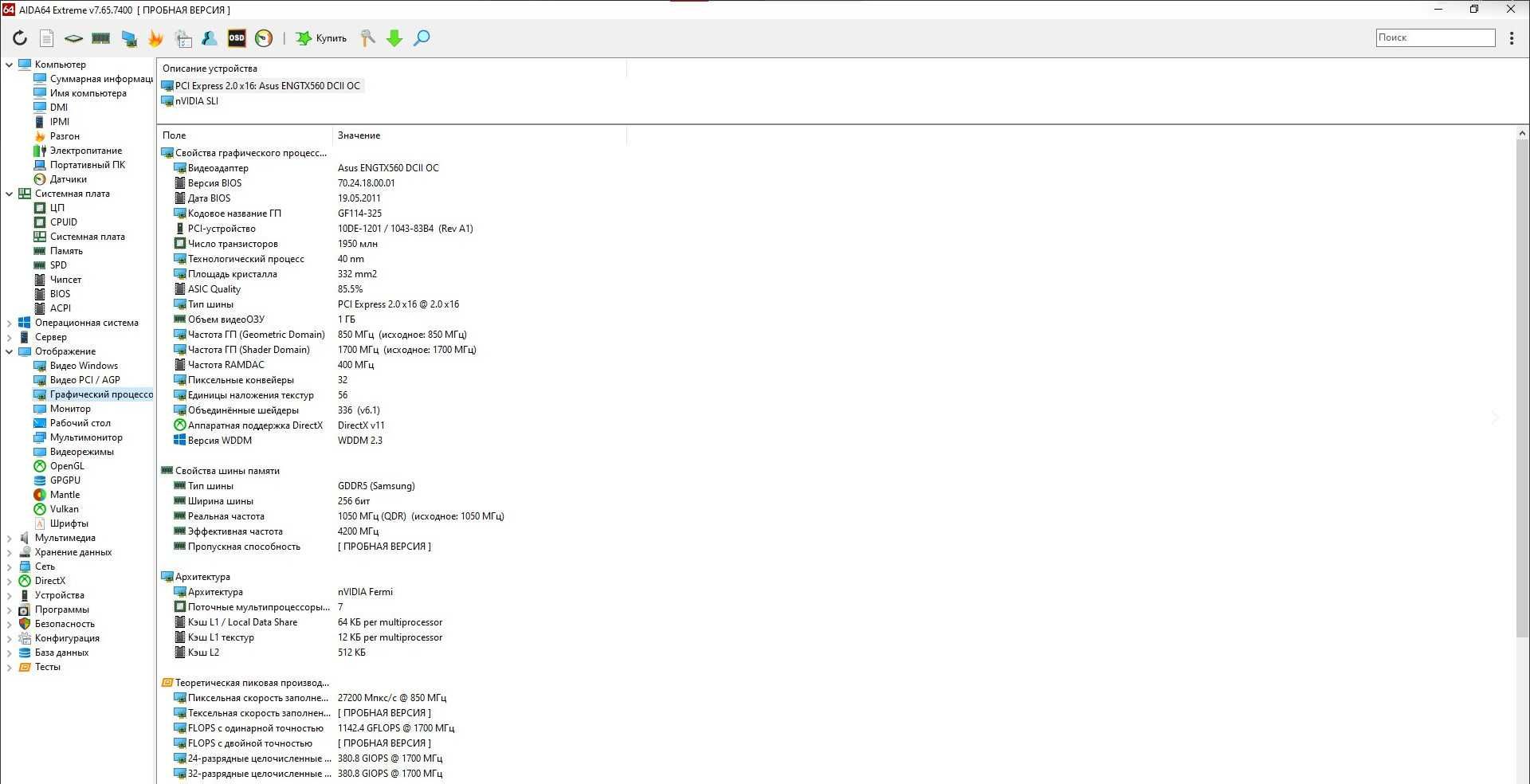Click the magnifier search icon
Image resolution: width=1530 pixels, height=784 pixels.
[x=422, y=38]
